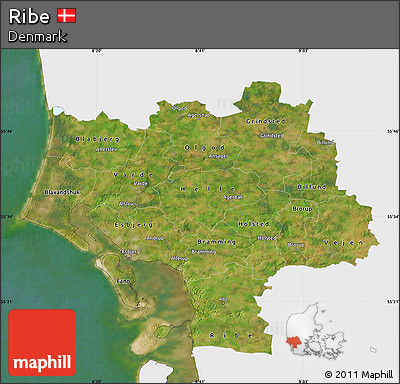Open the red maphill logo
400x384 pixels.
[x=42, y=343]
